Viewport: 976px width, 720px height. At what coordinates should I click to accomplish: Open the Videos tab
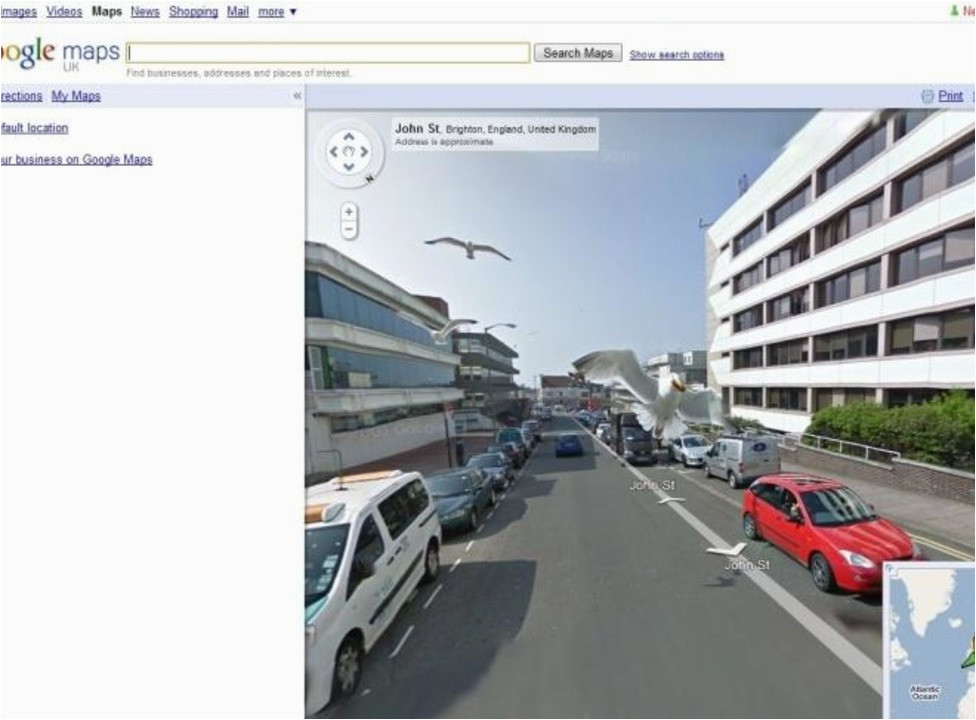[64, 12]
